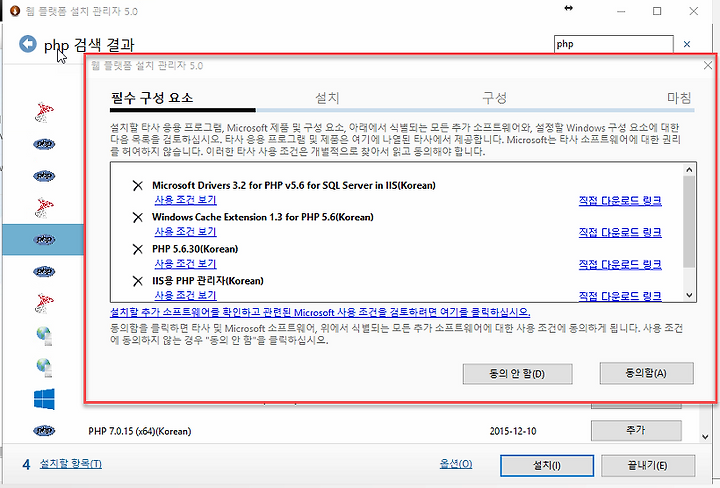Click the X mark beside Windows Cache Extension 1.3

coord(138,217)
